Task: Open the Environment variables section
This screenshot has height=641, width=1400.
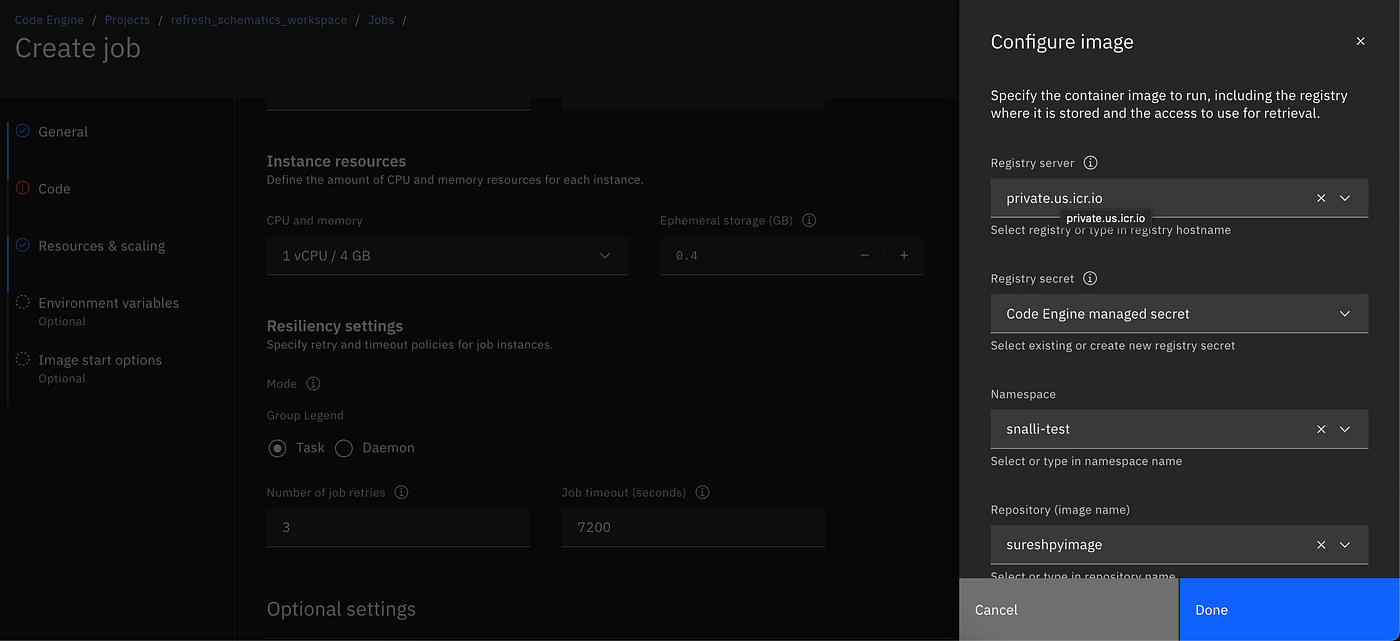Action: coord(108,303)
